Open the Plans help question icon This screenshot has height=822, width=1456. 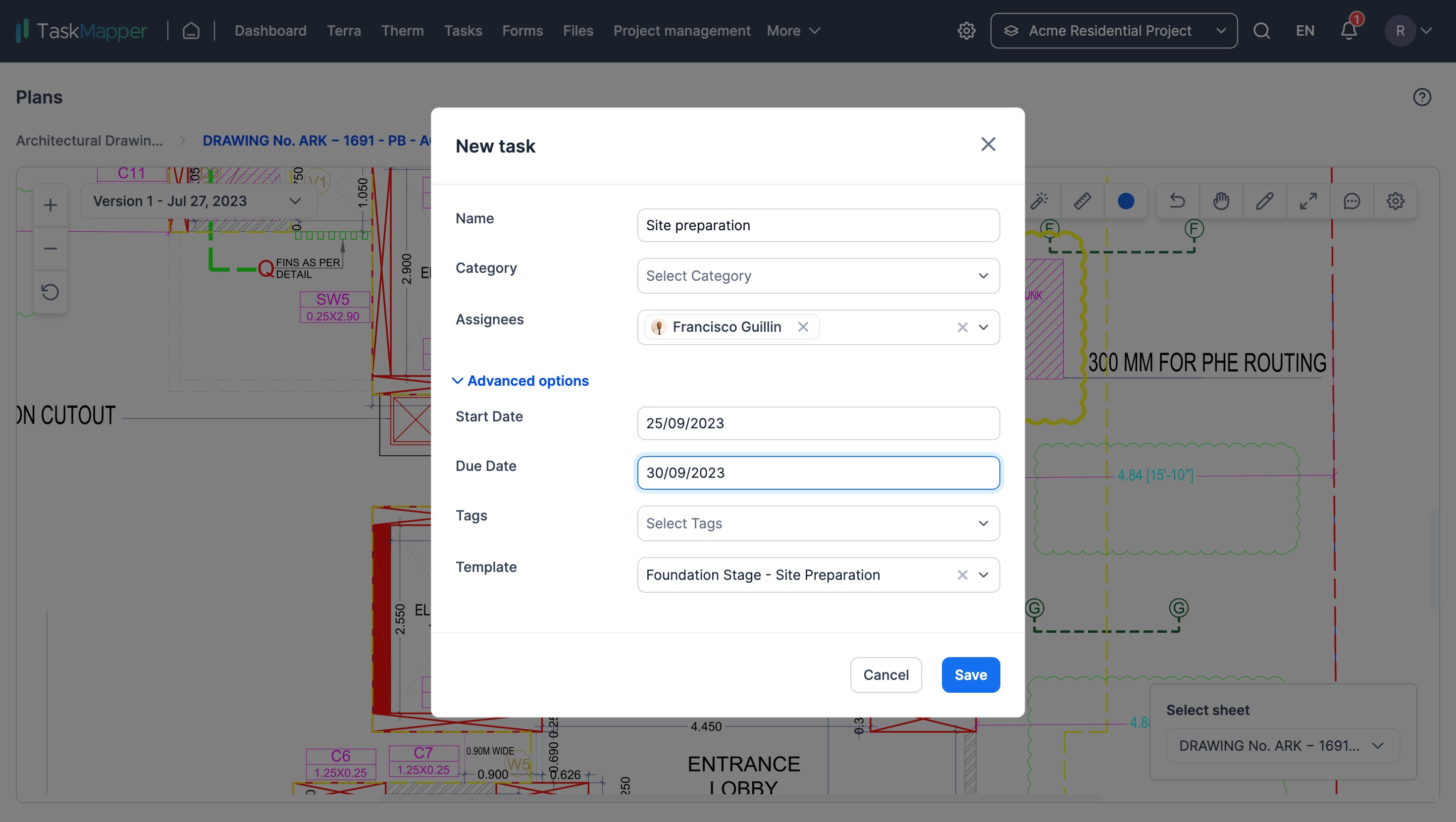tap(1422, 97)
